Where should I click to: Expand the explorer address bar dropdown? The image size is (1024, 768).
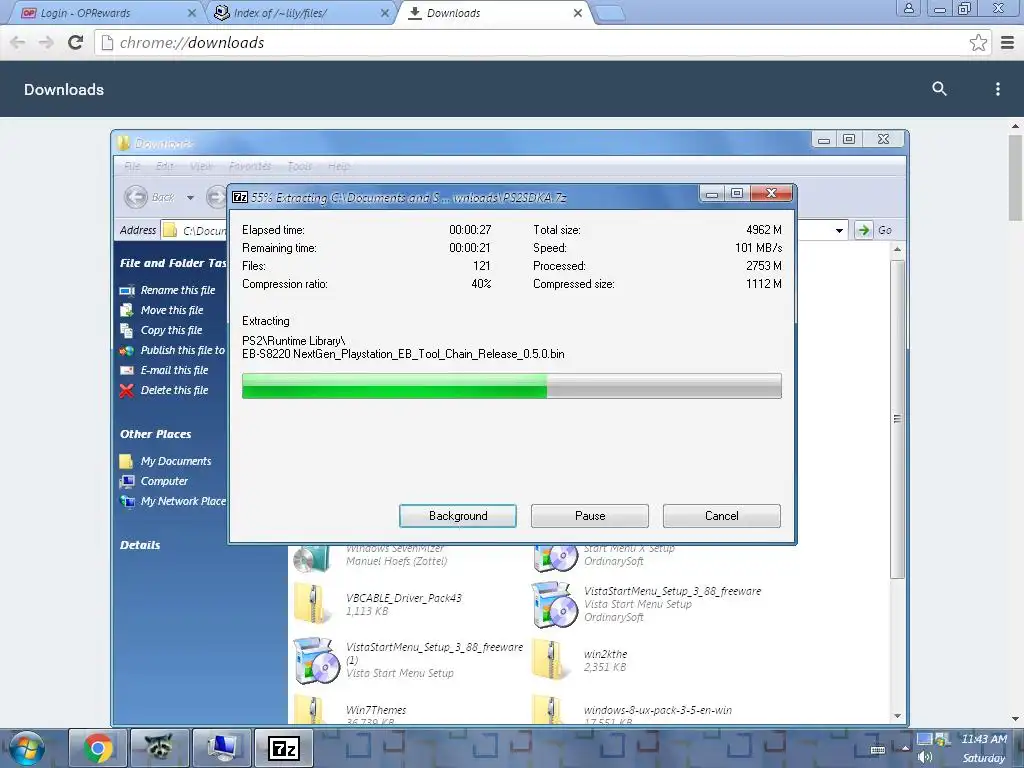coord(839,230)
